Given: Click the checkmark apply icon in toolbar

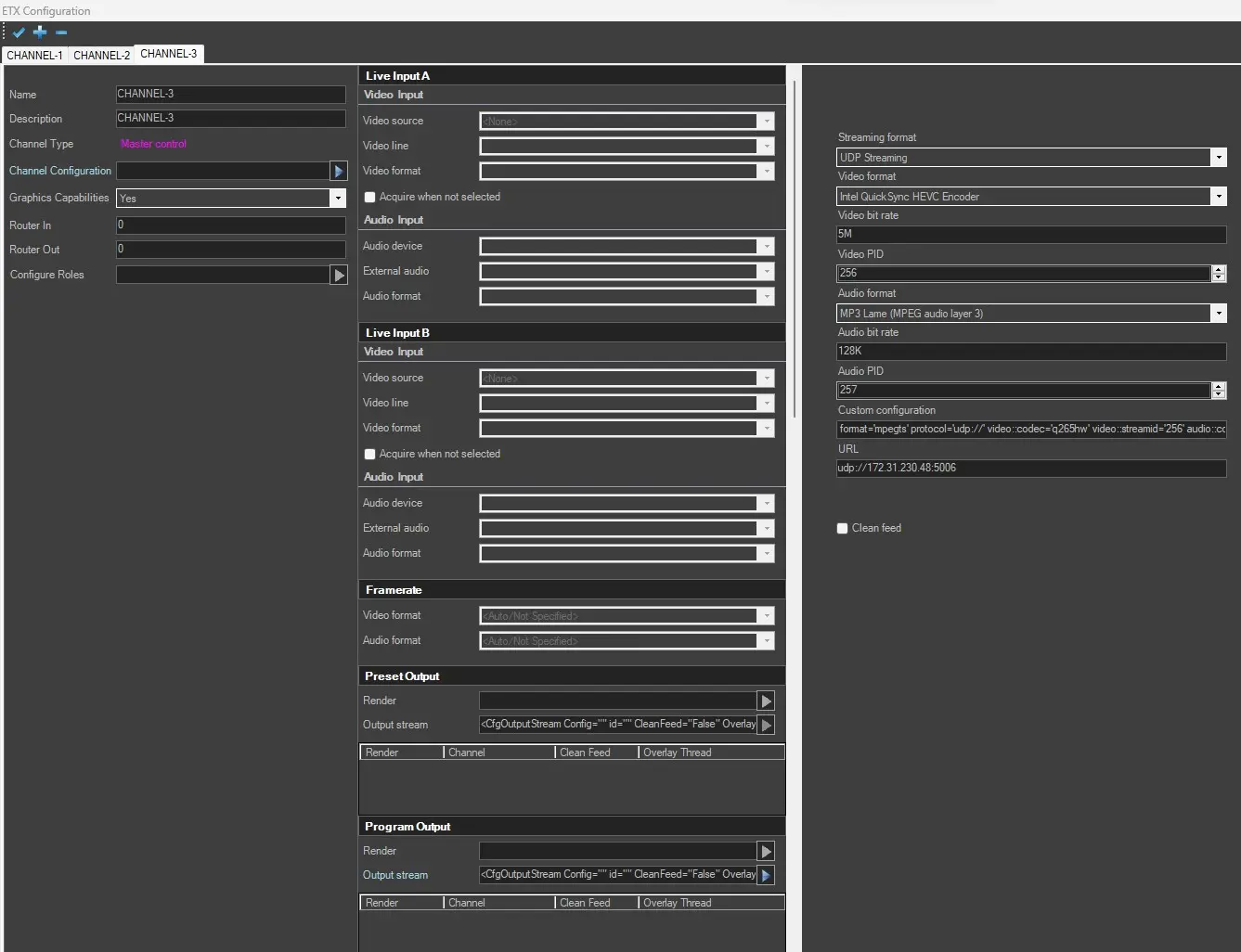Looking at the screenshot, I should [x=19, y=32].
